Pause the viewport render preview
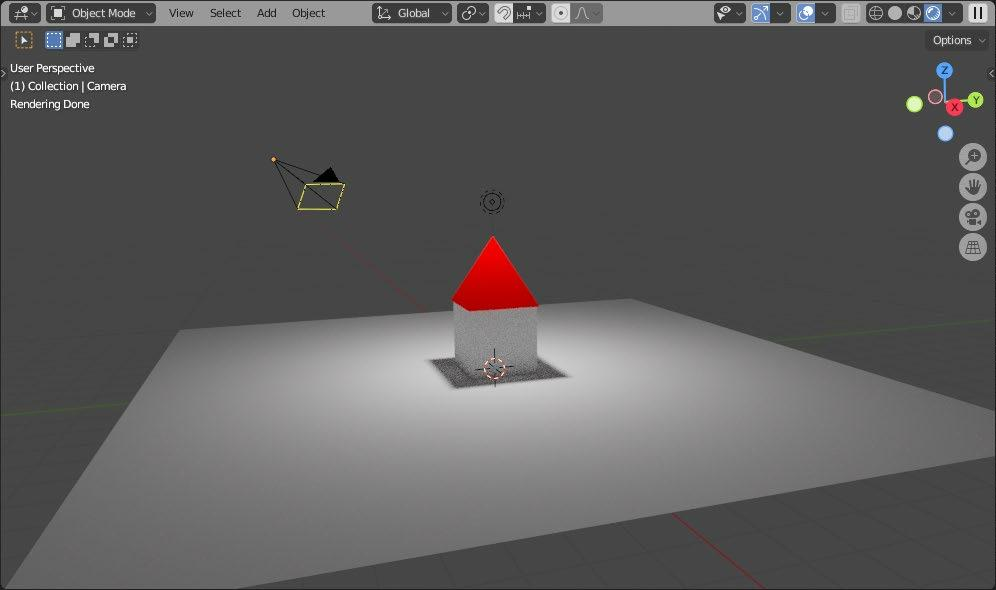 (x=978, y=13)
